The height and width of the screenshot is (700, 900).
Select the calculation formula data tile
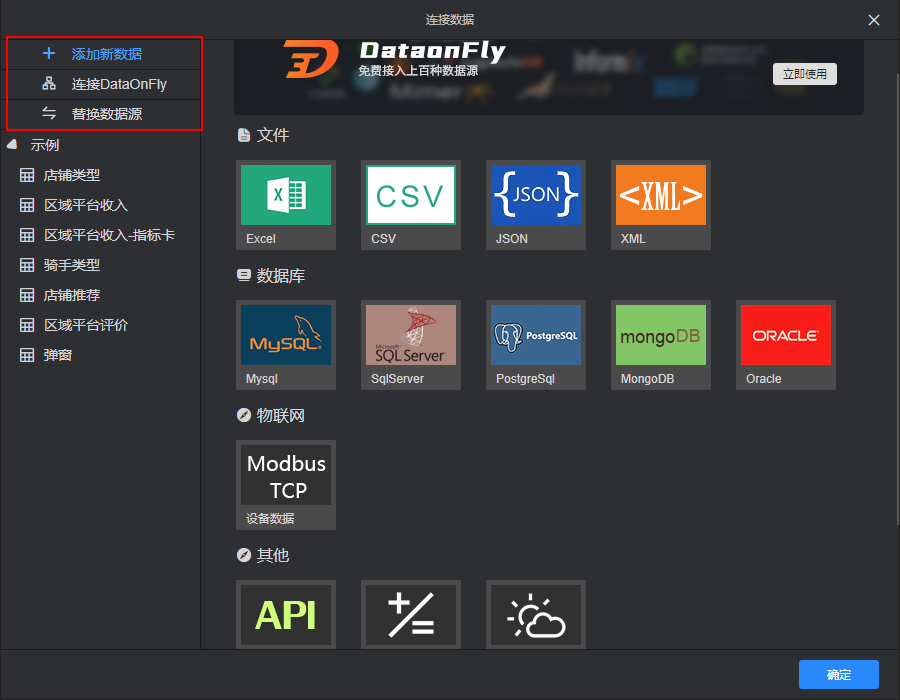click(411, 615)
